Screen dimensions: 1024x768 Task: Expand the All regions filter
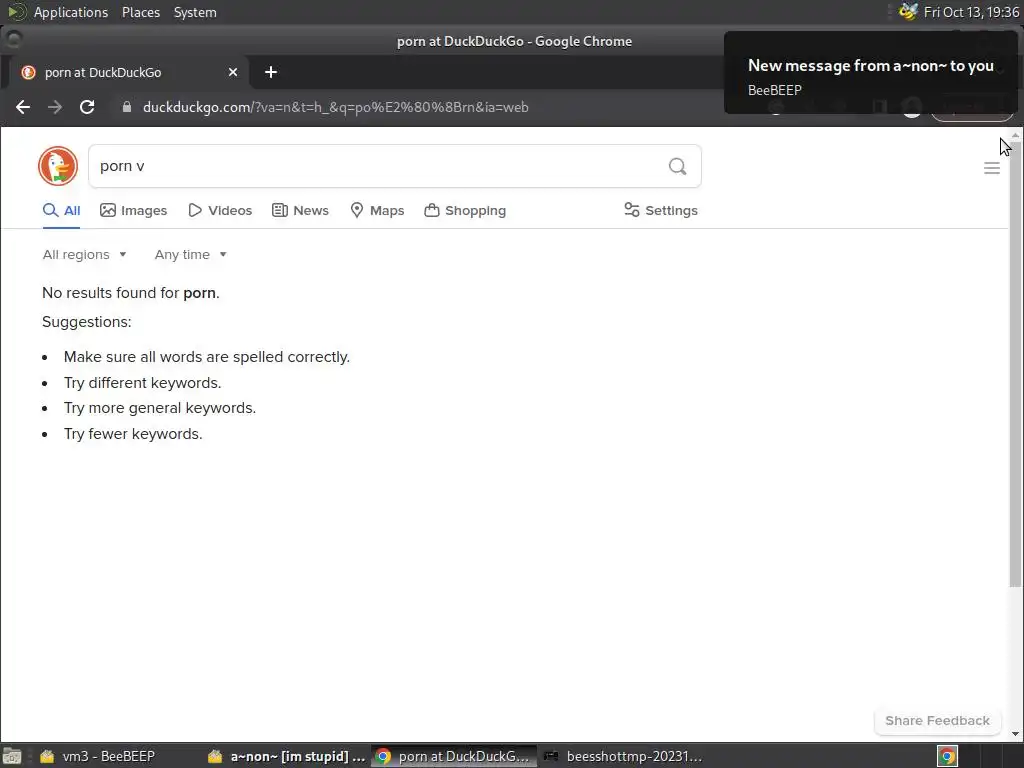84,255
